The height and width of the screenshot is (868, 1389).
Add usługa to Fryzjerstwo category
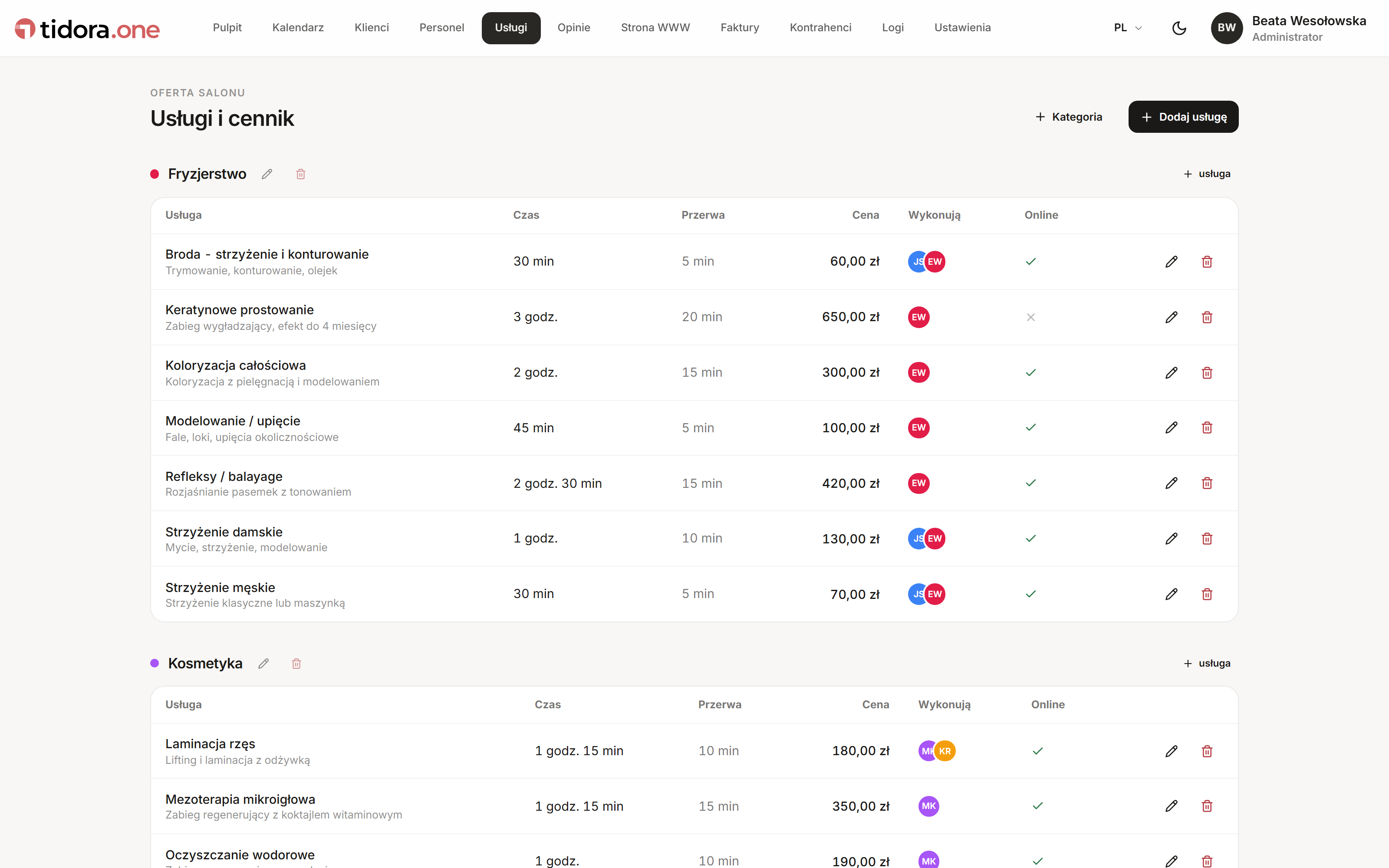(1207, 174)
